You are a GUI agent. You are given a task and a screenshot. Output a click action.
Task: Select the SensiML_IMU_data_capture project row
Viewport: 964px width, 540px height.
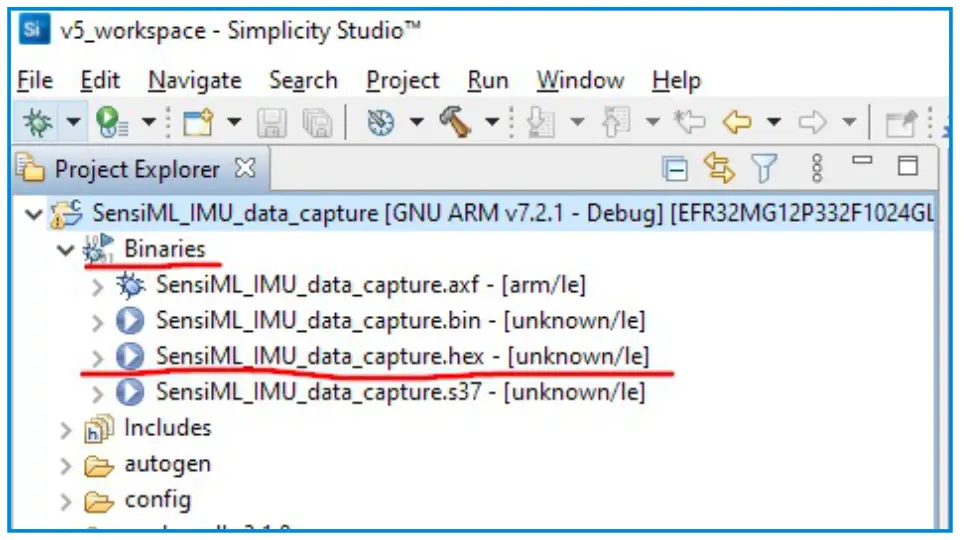pyautogui.click(x=492, y=213)
